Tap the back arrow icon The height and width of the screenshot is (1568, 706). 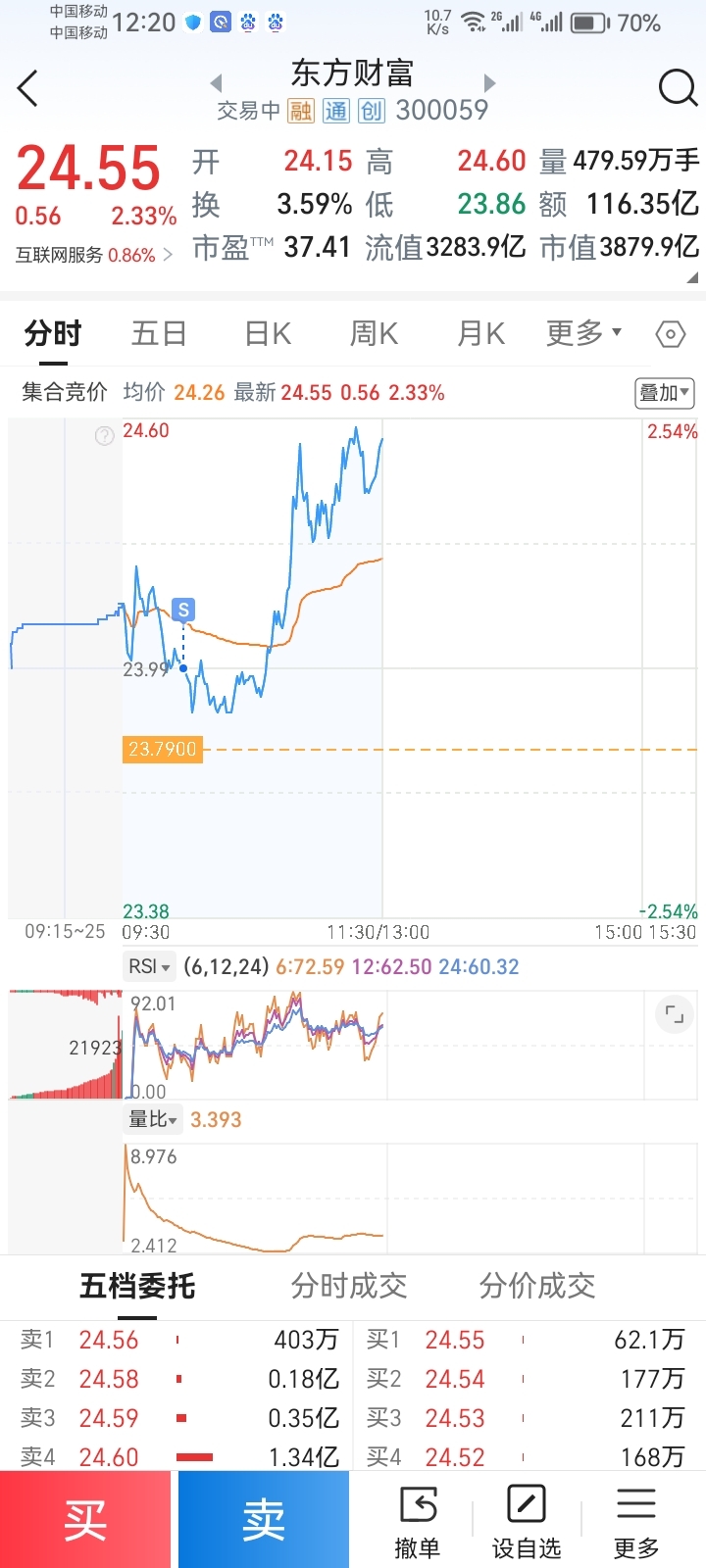28,88
